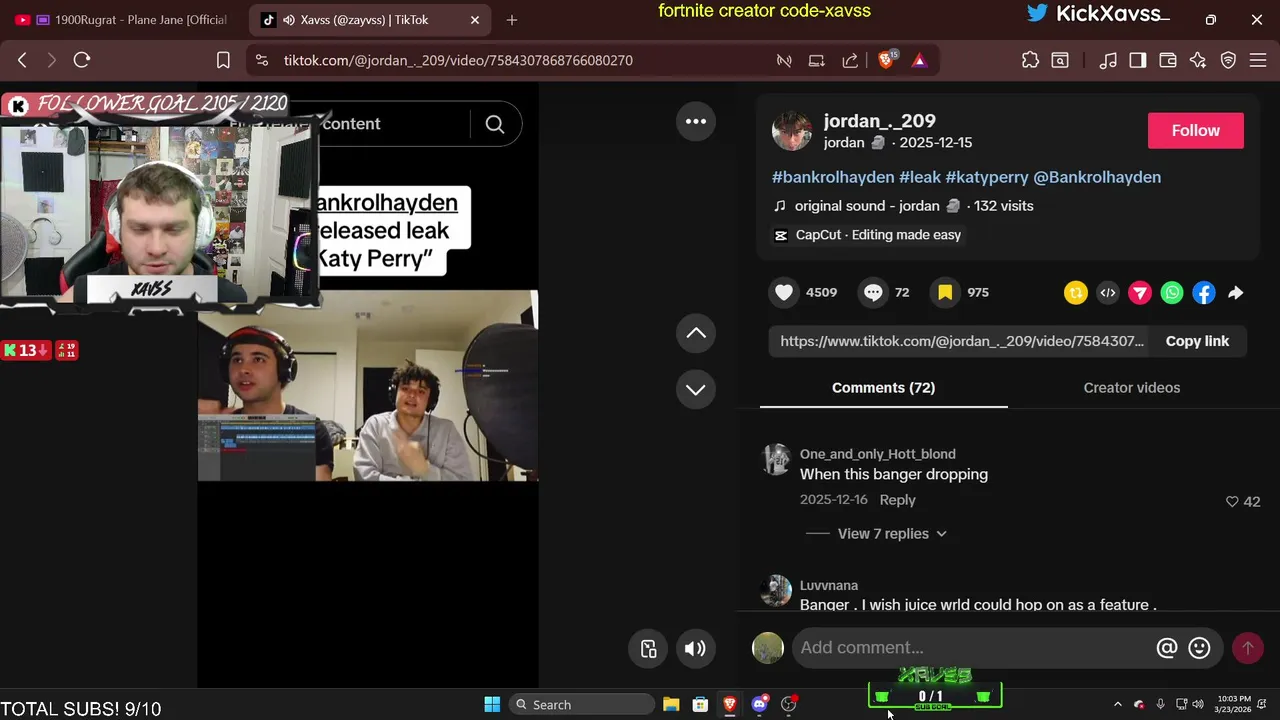This screenshot has height=720, width=1280.
Task: Click the taskbar Search box
Action: point(583,705)
